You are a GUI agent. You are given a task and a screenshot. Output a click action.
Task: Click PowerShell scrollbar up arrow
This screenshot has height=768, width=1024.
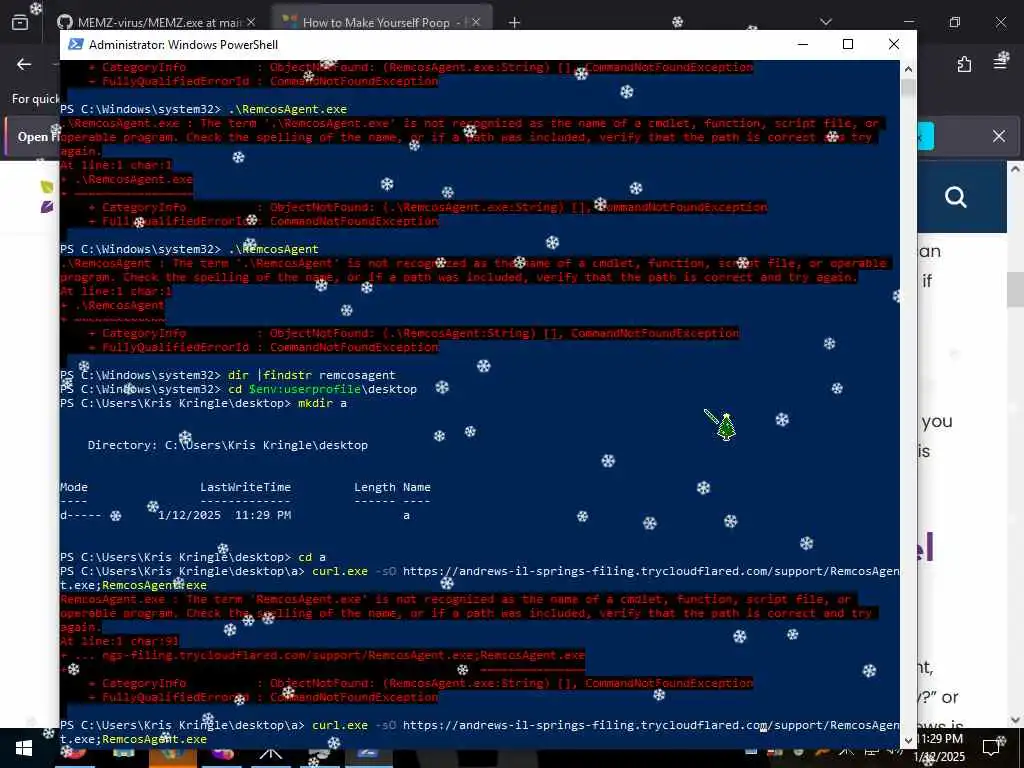tap(908, 69)
